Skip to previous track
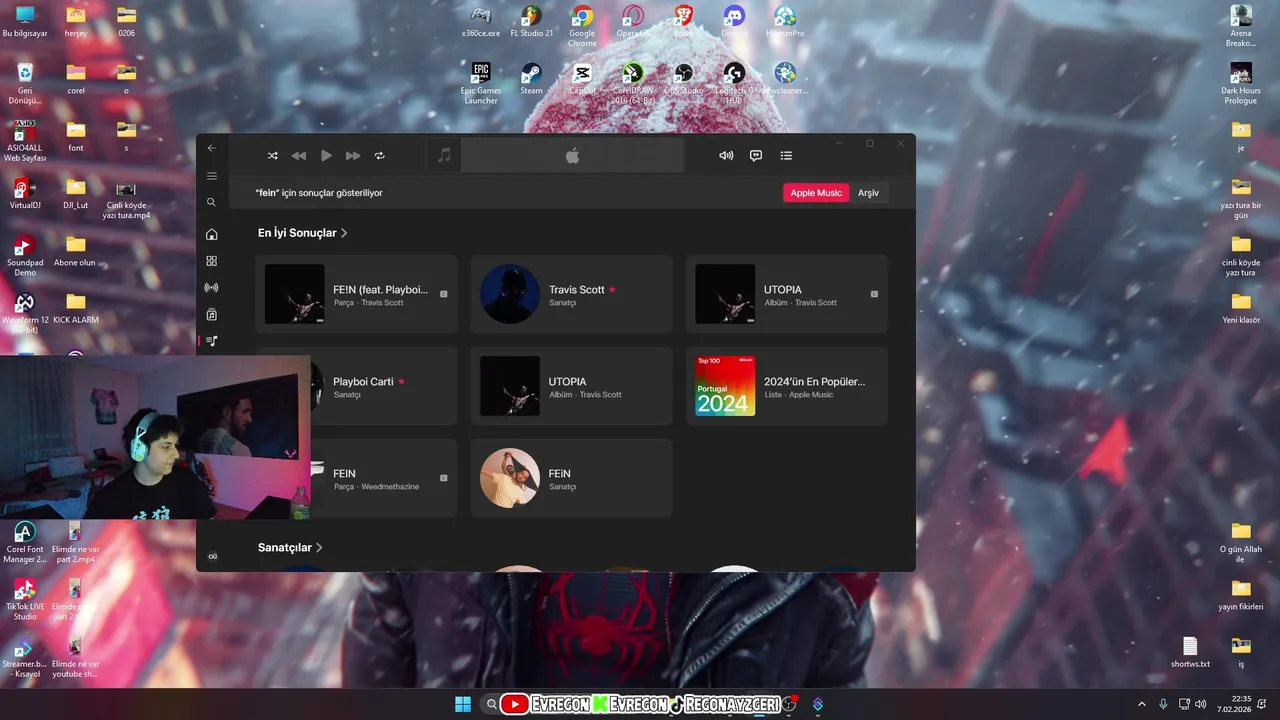1280x720 pixels. pos(298,156)
